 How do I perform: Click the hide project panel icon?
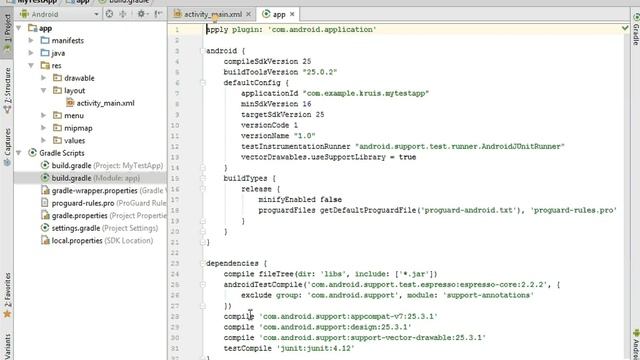pos(158,14)
